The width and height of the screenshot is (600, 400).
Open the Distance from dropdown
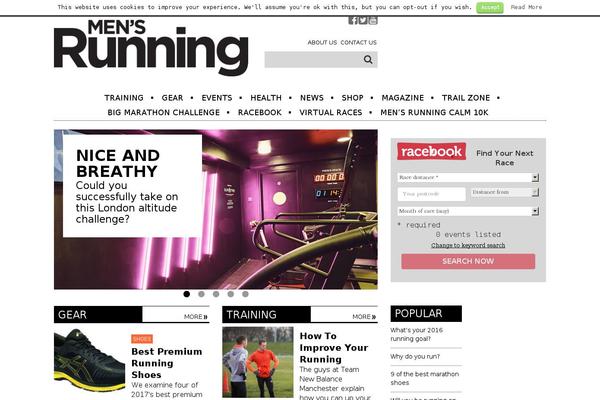(x=535, y=192)
